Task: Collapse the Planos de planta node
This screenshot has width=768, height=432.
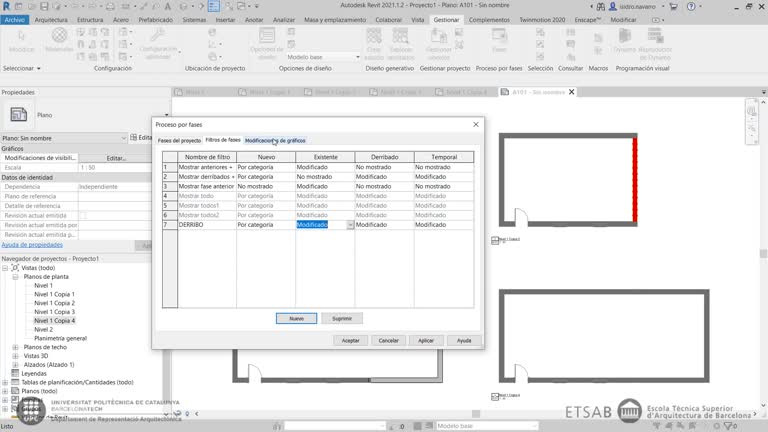Action: tap(16, 277)
